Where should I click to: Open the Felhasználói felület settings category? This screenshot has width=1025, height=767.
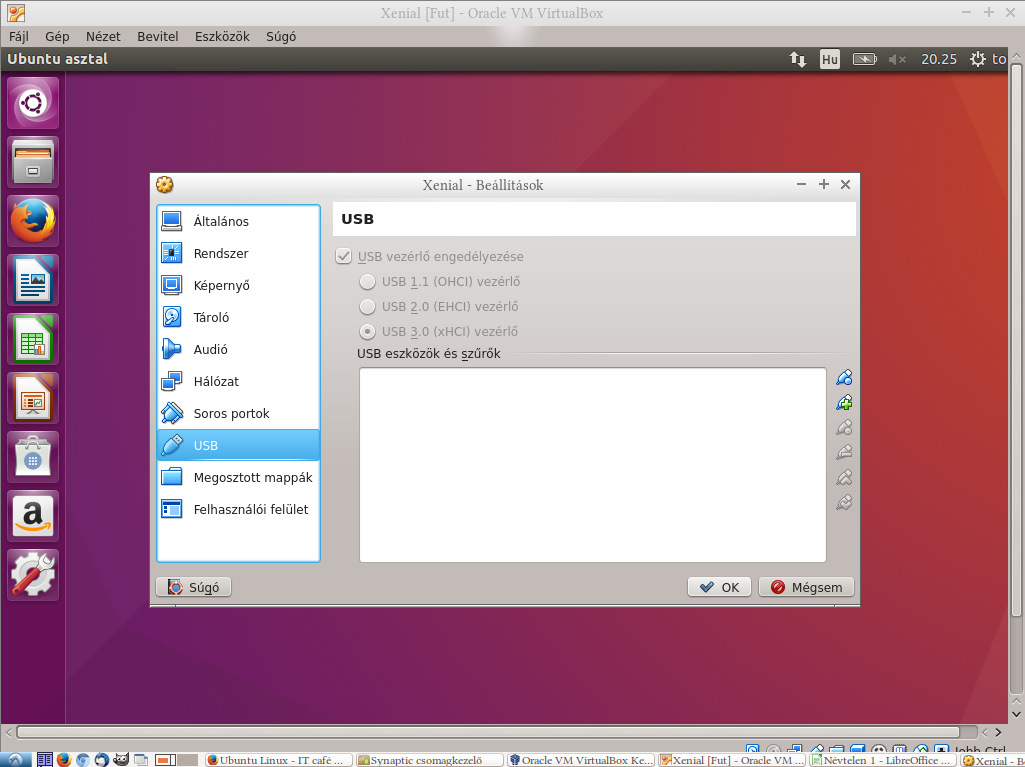[238, 509]
